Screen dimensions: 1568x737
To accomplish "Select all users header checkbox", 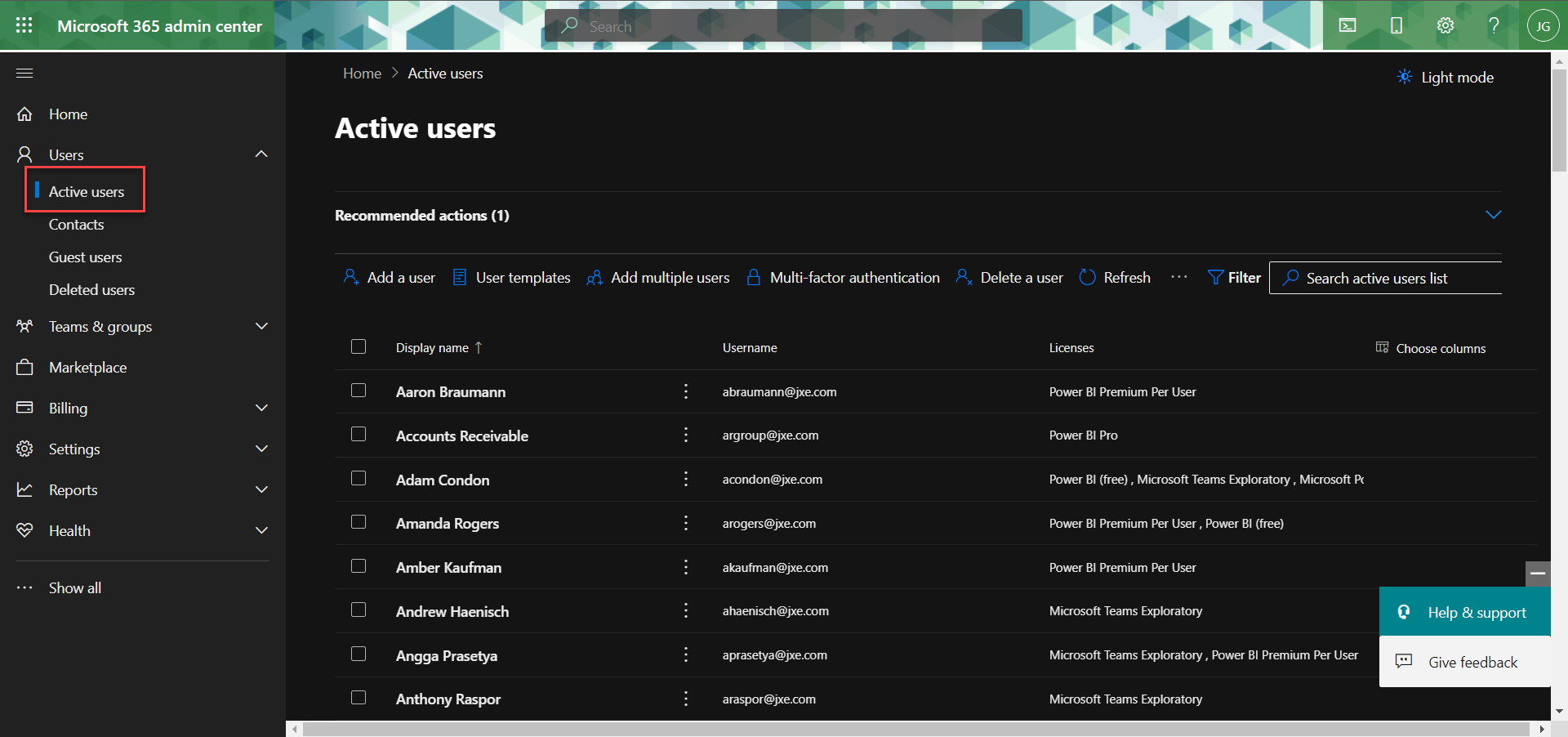I will point(359,346).
